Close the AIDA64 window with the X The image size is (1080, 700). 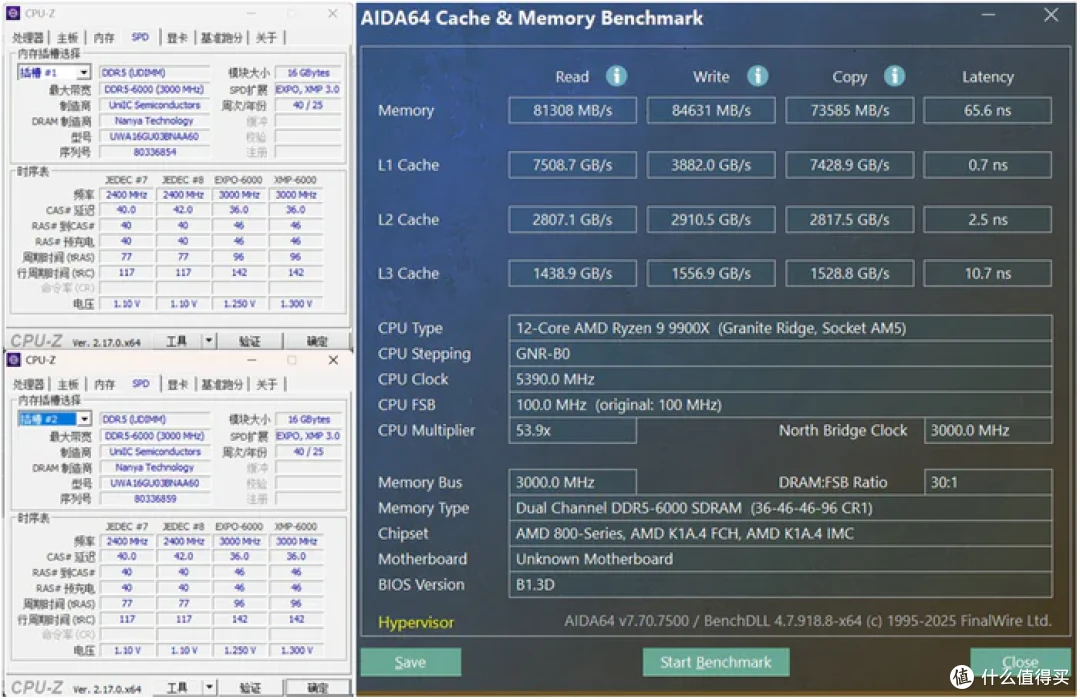pyautogui.click(x=1051, y=14)
